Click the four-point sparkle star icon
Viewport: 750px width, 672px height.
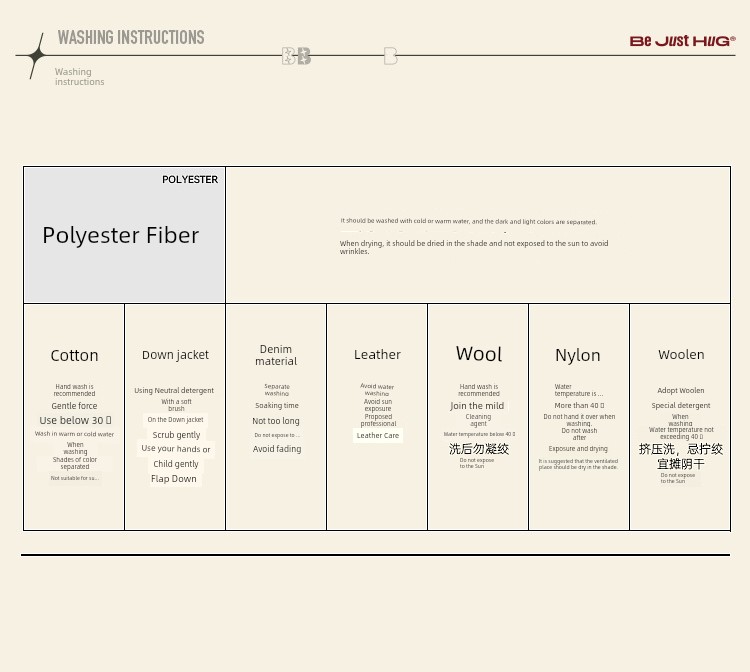(x=36, y=56)
